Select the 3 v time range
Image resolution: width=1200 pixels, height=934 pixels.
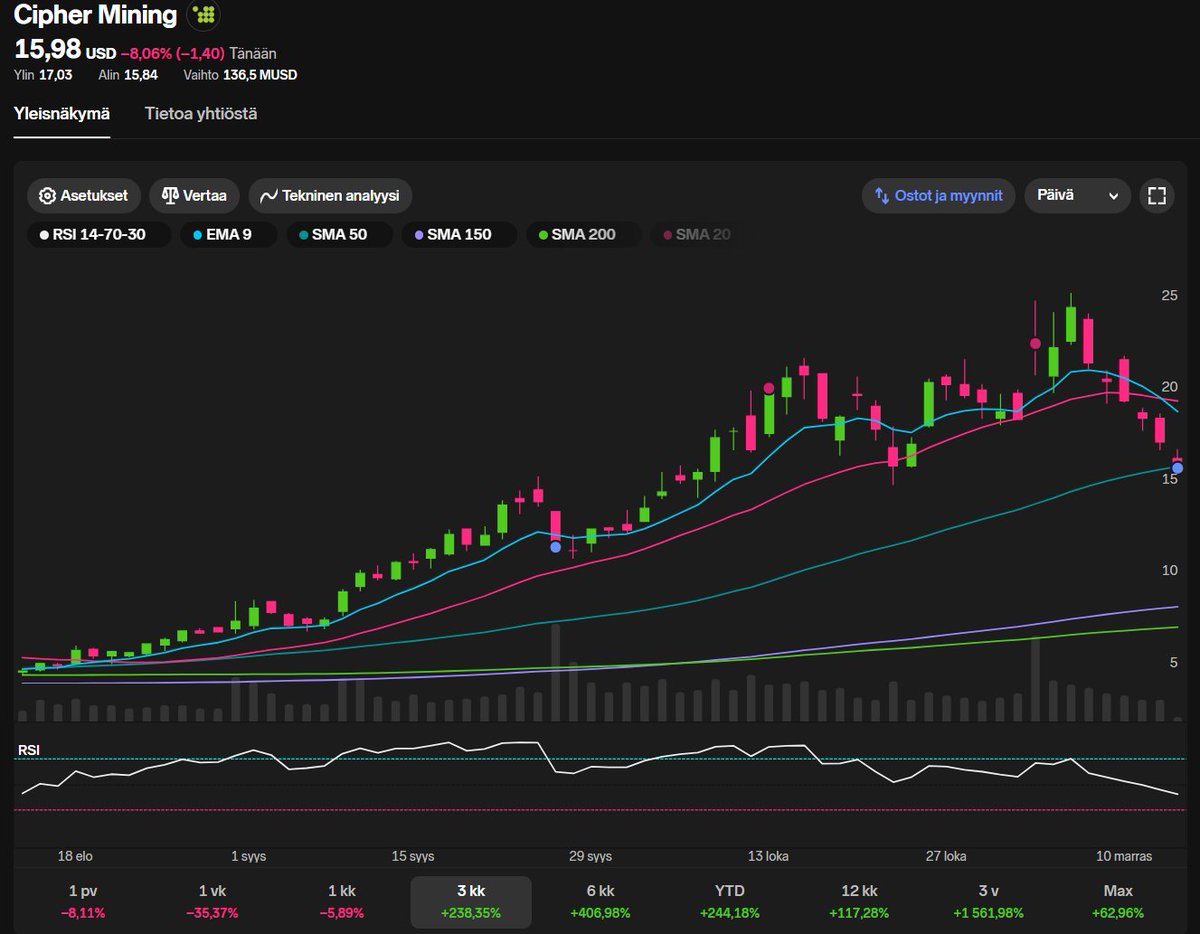[989, 901]
